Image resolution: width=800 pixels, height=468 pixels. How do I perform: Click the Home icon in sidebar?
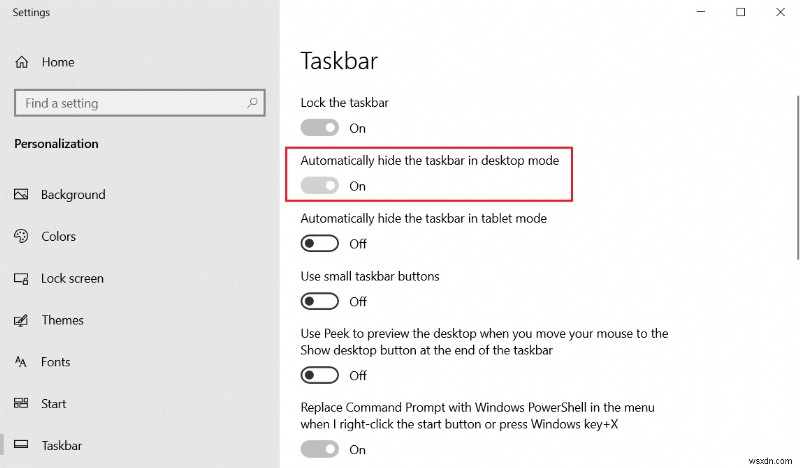[22, 62]
